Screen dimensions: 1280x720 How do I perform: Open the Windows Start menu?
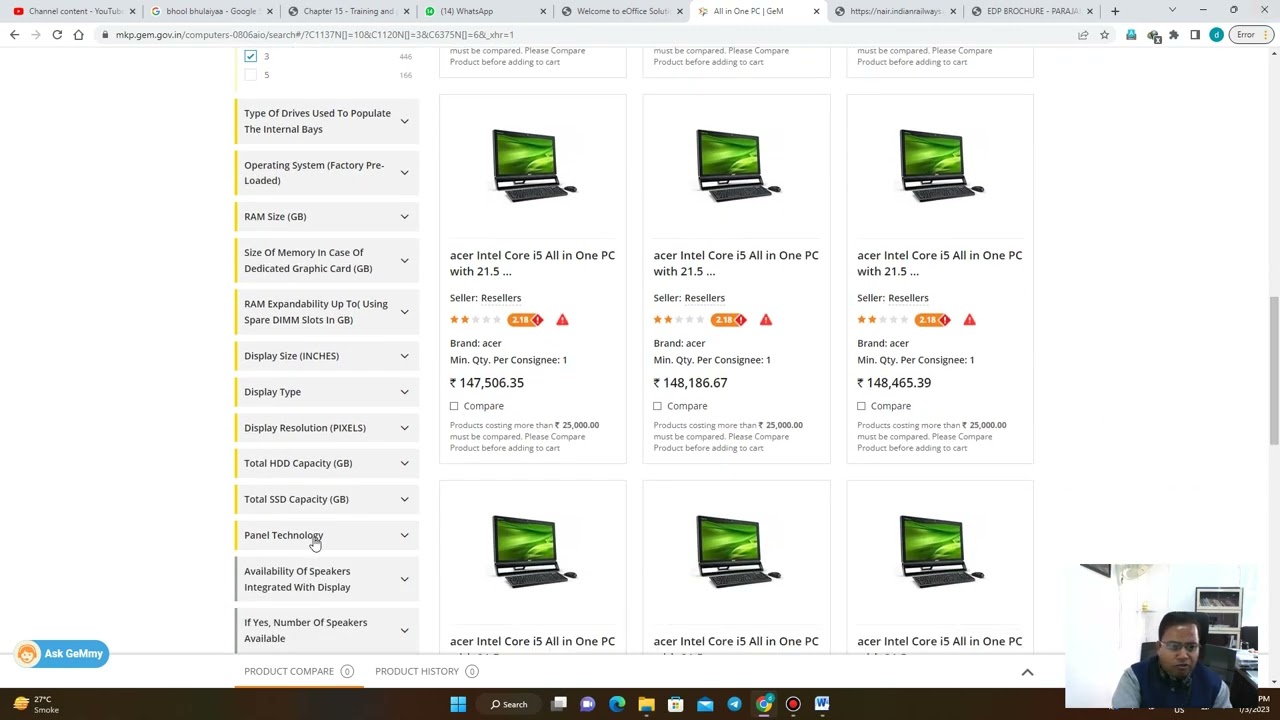pos(458,704)
